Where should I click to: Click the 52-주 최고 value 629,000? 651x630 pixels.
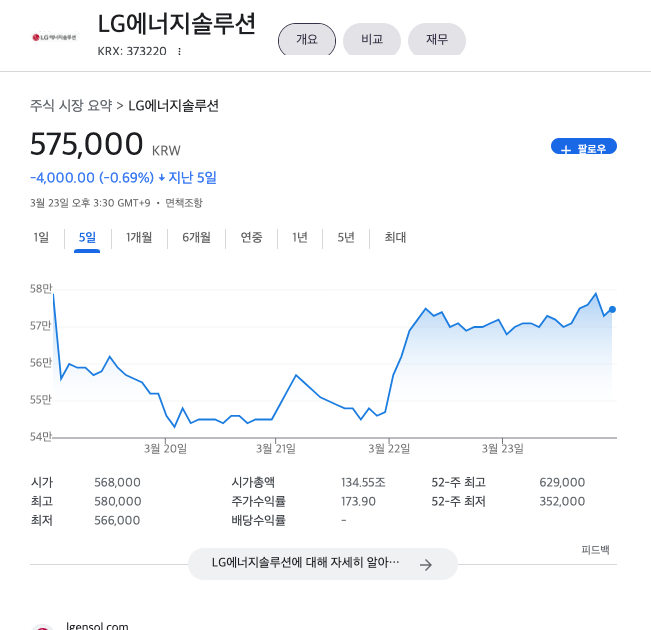click(562, 482)
